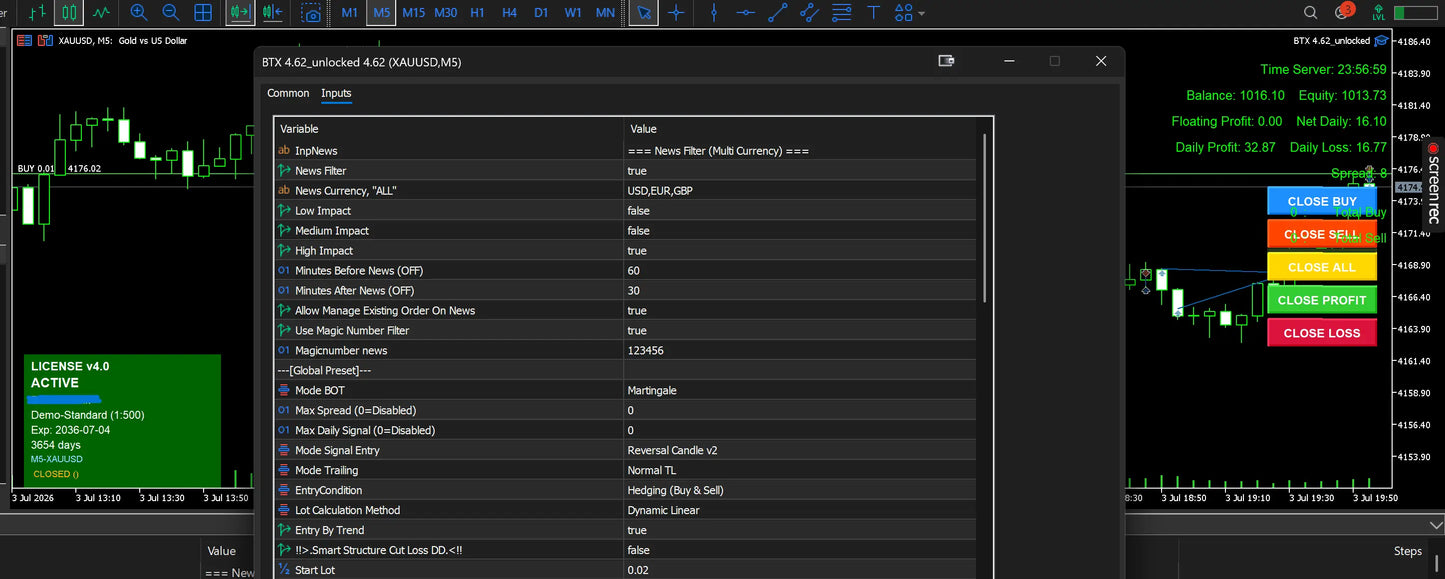Edit Minutes Before News value 60
Screen dimensions: 1445x579
point(799,271)
